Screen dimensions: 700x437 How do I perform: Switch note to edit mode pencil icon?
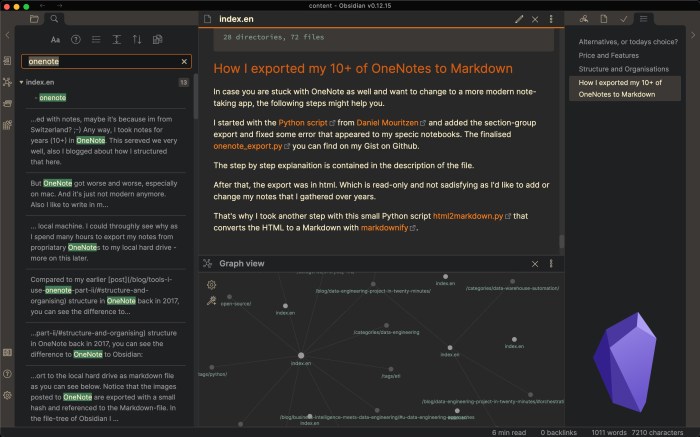[519, 18]
